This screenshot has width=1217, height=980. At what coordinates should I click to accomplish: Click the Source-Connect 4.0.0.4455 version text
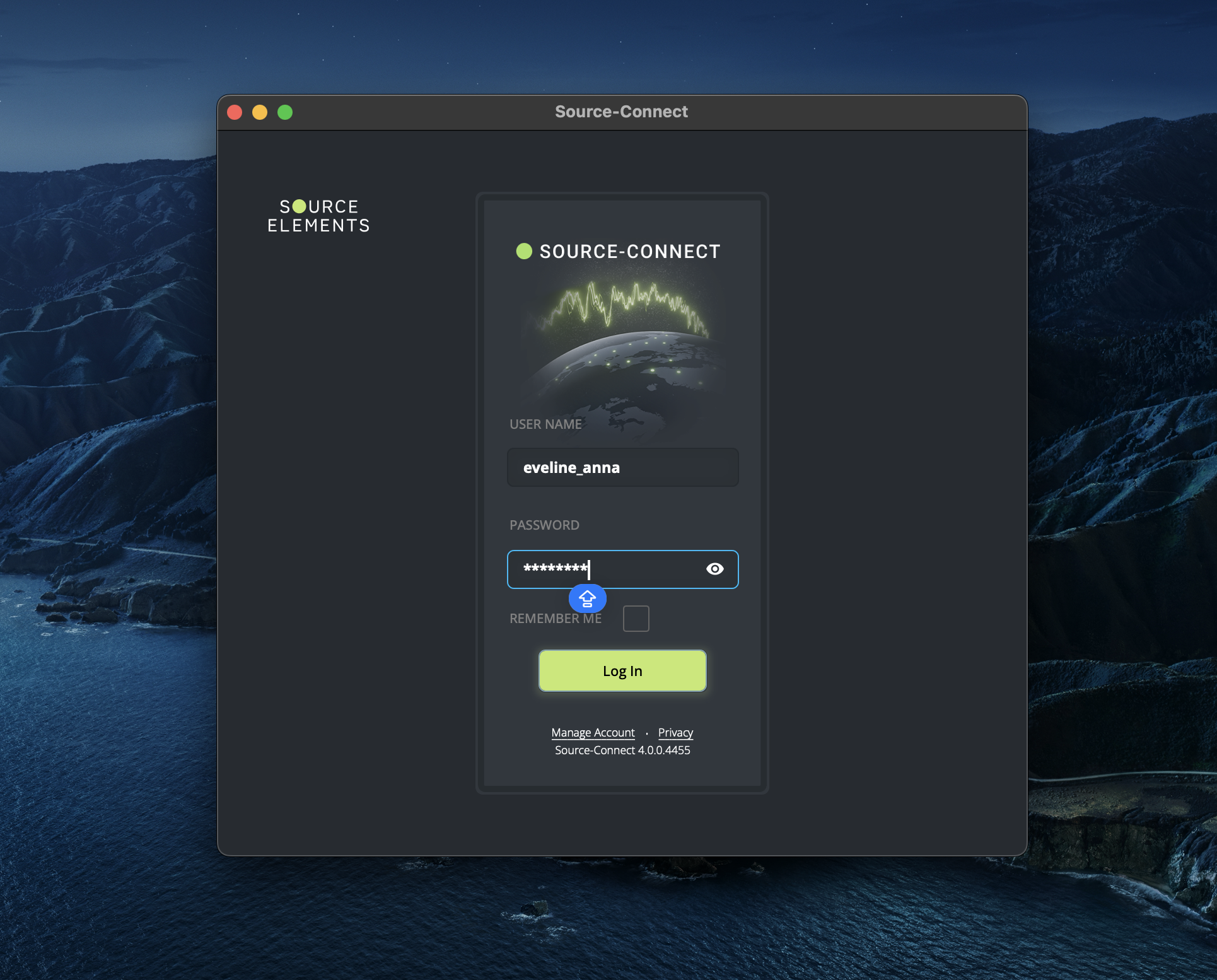point(622,750)
